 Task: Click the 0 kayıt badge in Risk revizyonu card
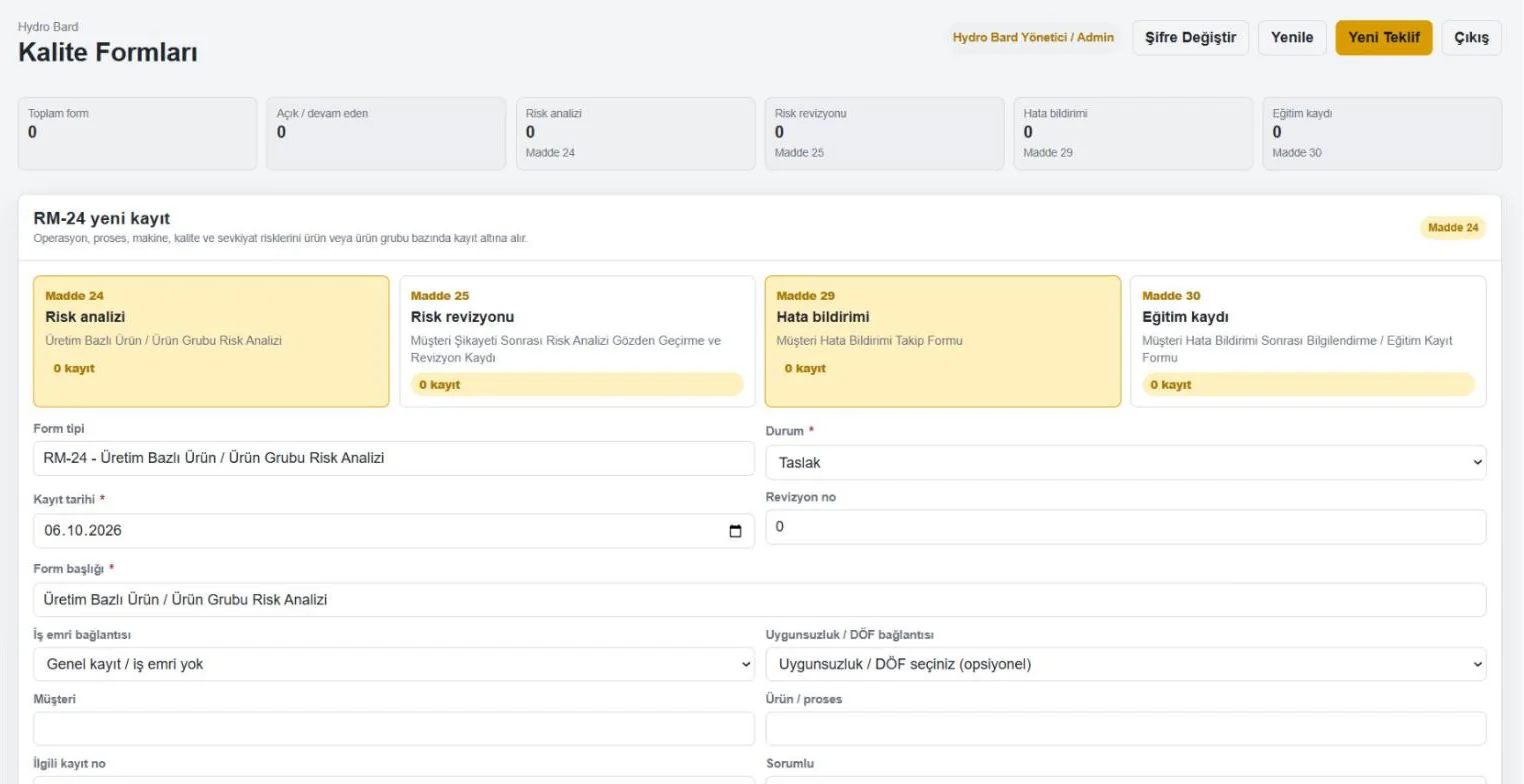(577, 385)
